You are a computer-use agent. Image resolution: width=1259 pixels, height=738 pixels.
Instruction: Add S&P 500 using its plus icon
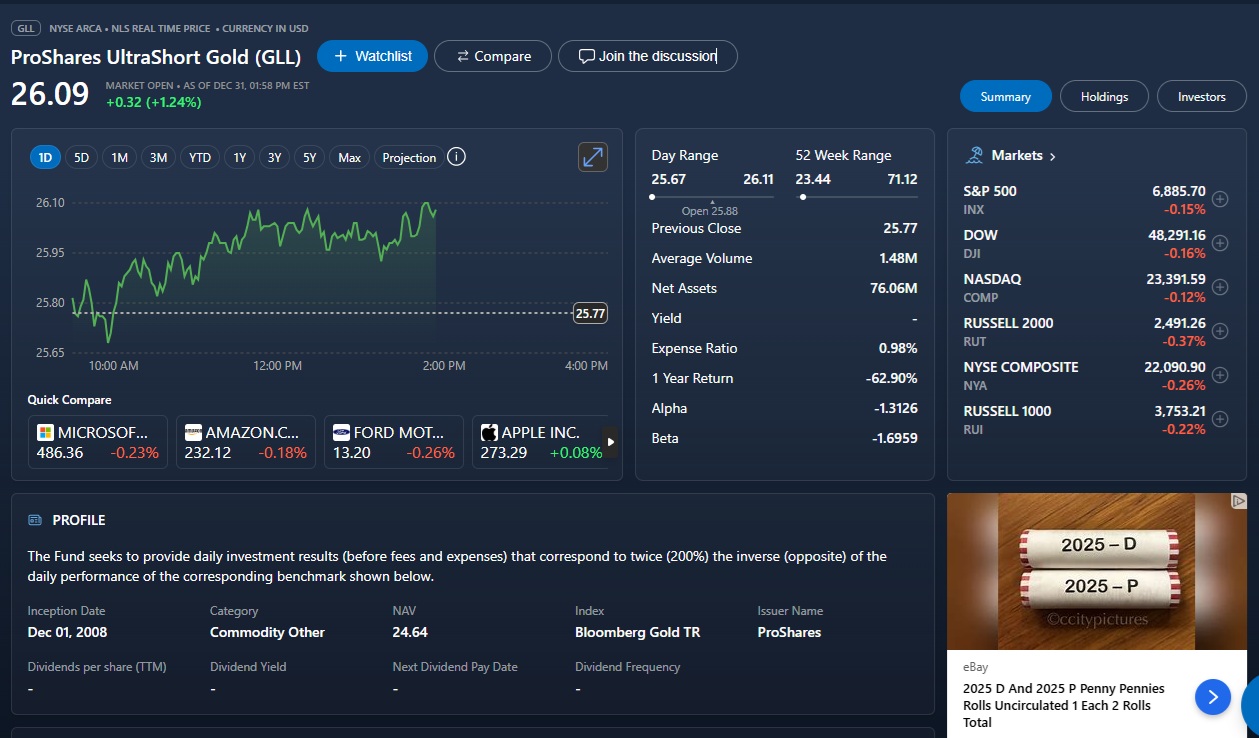pyautogui.click(x=1220, y=199)
